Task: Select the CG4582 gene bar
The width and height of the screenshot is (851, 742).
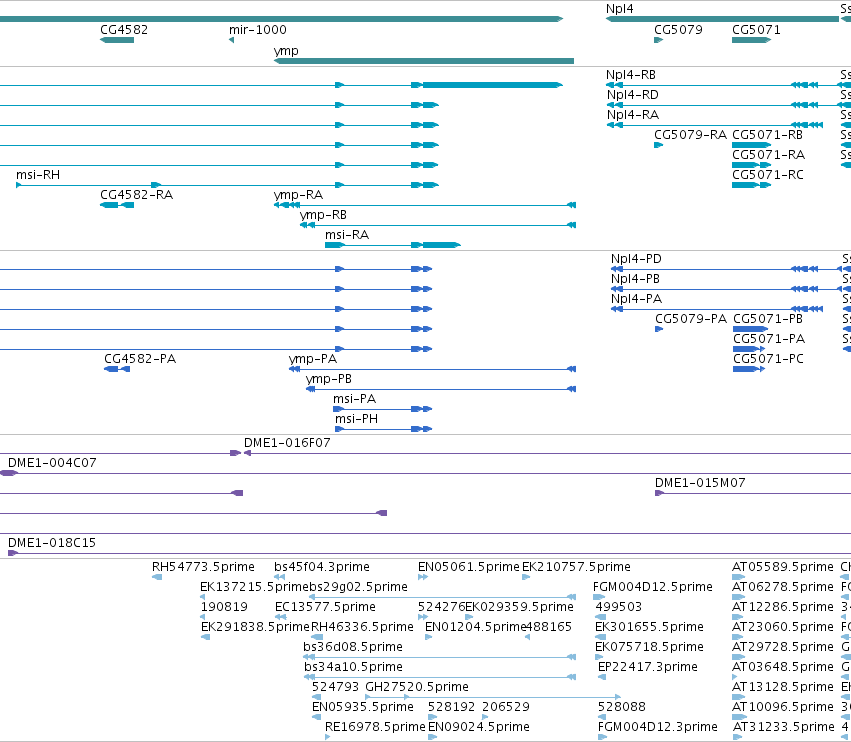Action: [117, 40]
